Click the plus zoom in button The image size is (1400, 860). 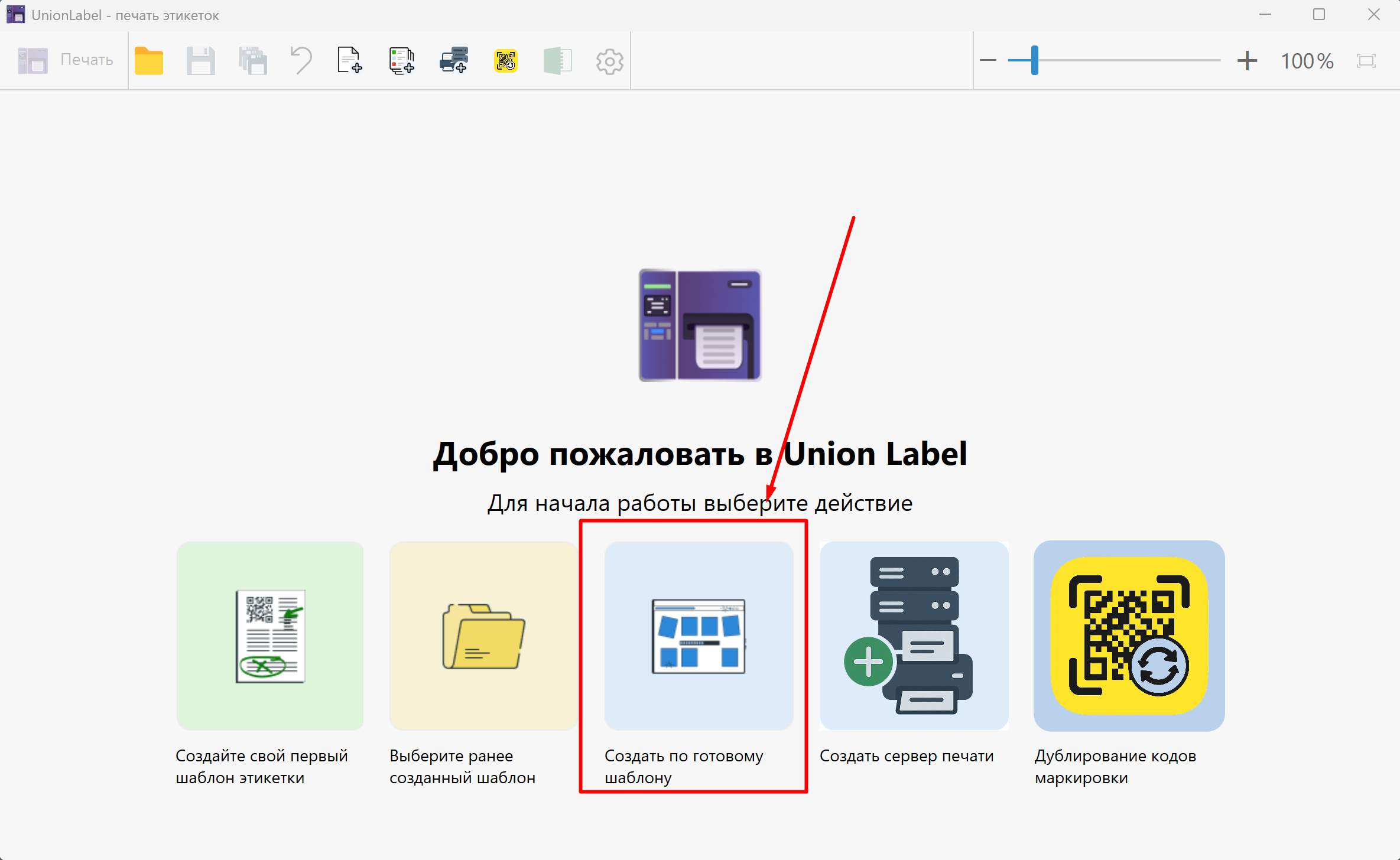pos(1247,60)
